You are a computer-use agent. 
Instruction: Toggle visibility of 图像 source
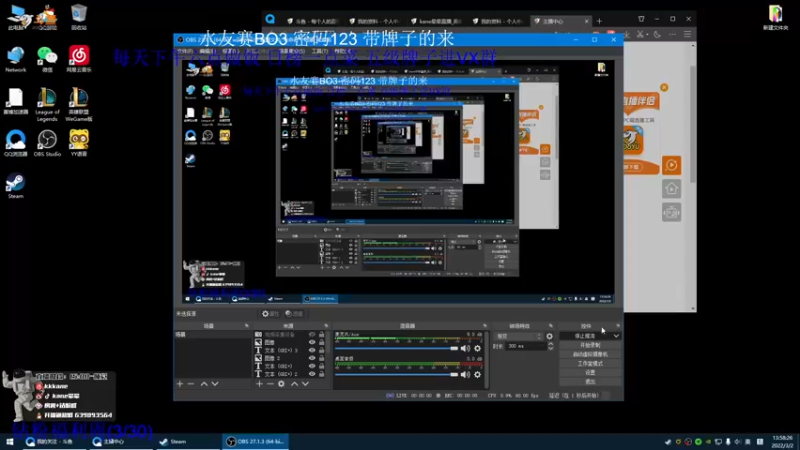312,342
